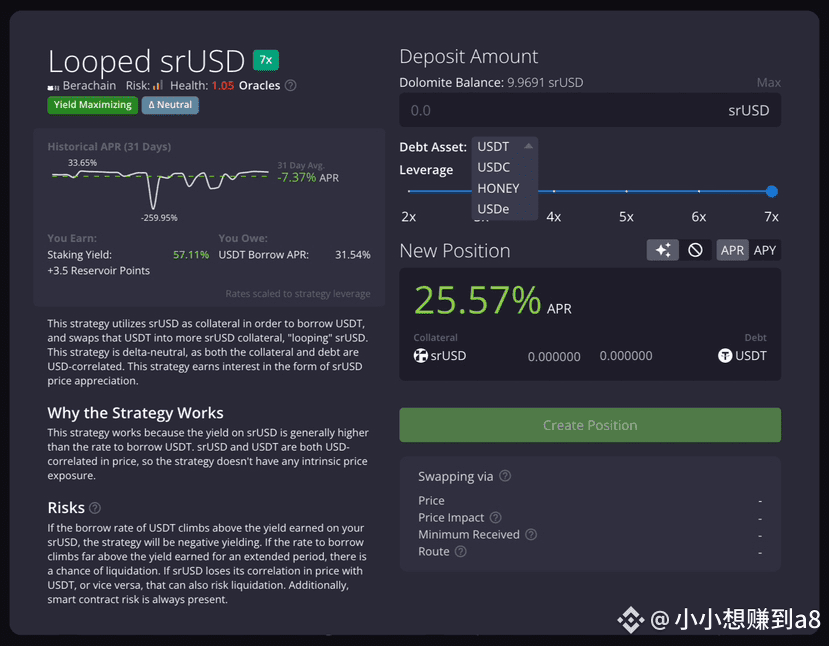Screen dimensions: 829x646
Task: Click the srUSD deposit amount input field
Action: tap(590, 110)
